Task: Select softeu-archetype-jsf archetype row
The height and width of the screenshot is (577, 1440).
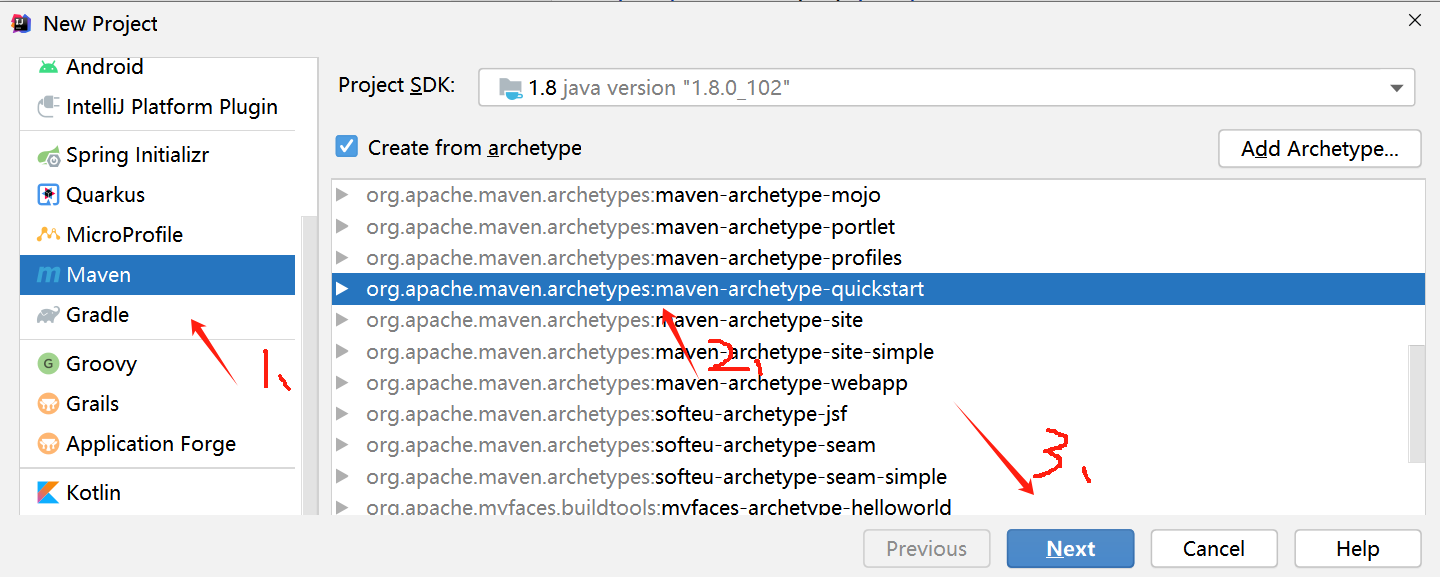Action: click(879, 414)
